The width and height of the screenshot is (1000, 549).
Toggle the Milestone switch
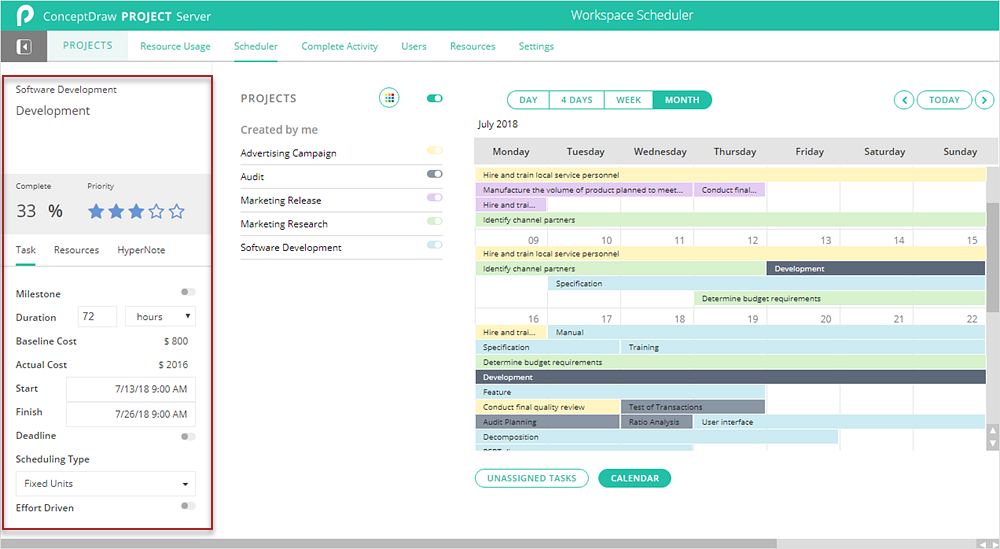point(188,293)
